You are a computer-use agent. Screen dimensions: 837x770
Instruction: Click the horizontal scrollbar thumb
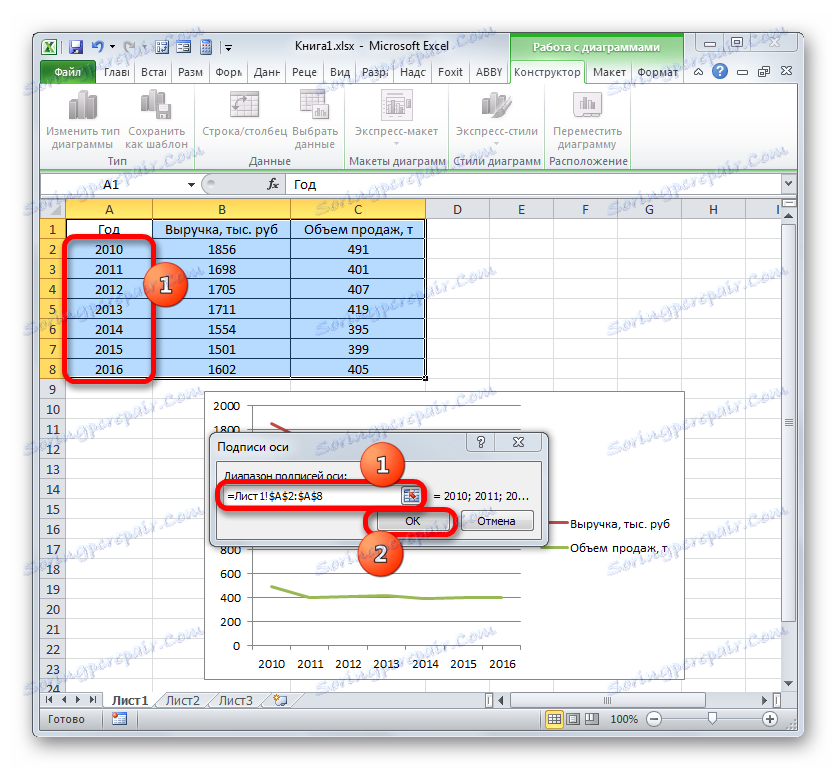click(608, 700)
